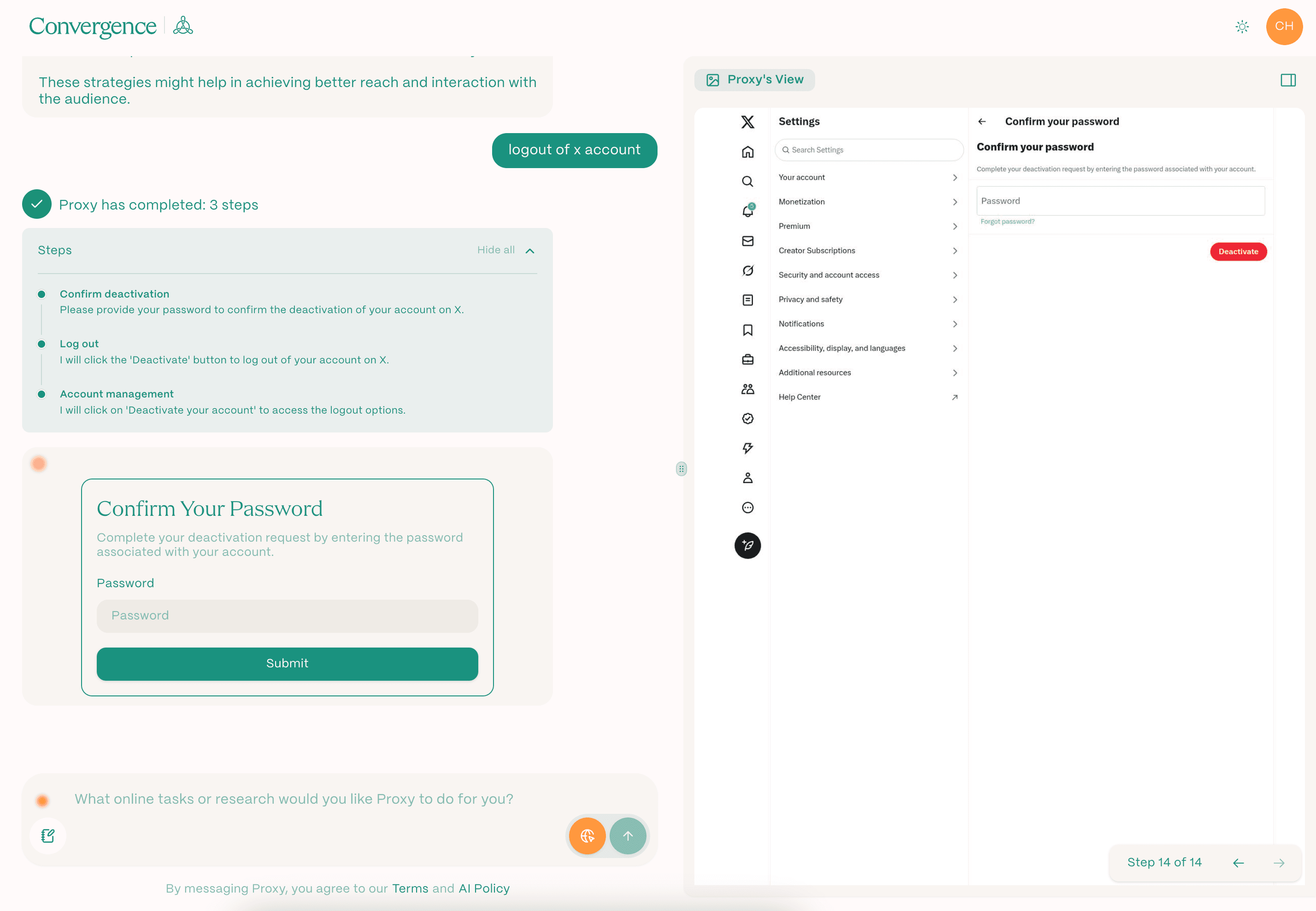Expand Security and account access settings

[x=868, y=275]
